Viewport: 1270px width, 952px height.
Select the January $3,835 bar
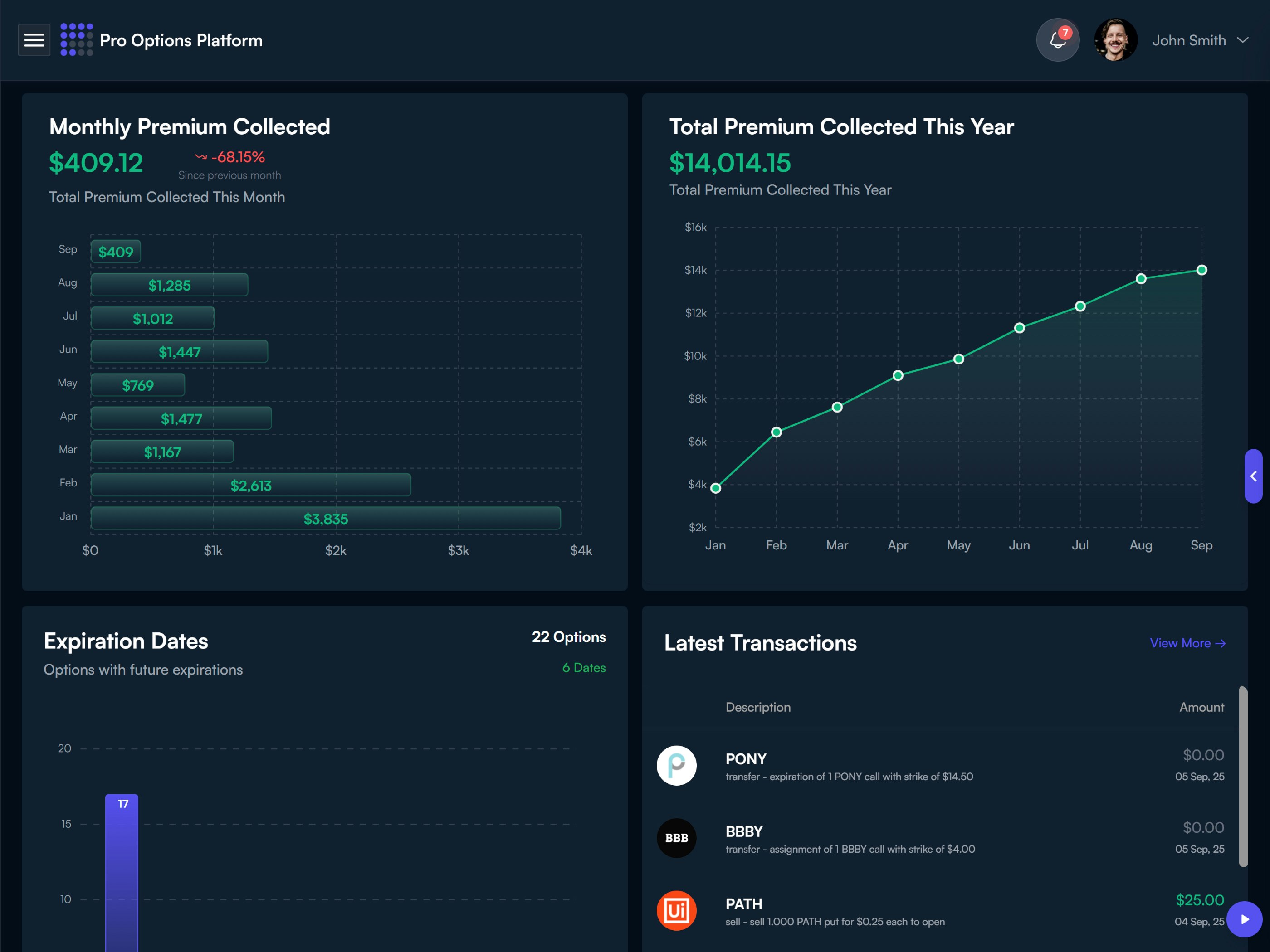tap(326, 518)
